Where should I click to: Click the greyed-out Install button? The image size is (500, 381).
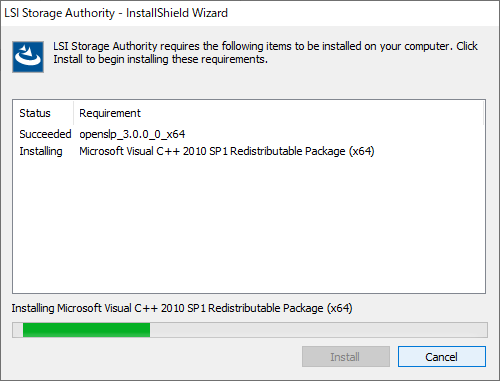pyautogui.click(x=346, y=357)
